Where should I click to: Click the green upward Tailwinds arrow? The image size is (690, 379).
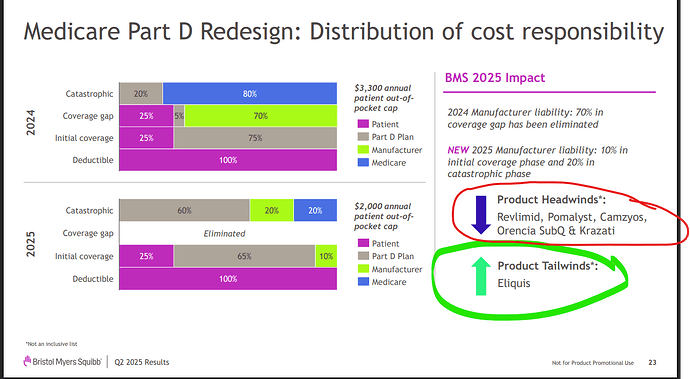click(x=481, y=276)
